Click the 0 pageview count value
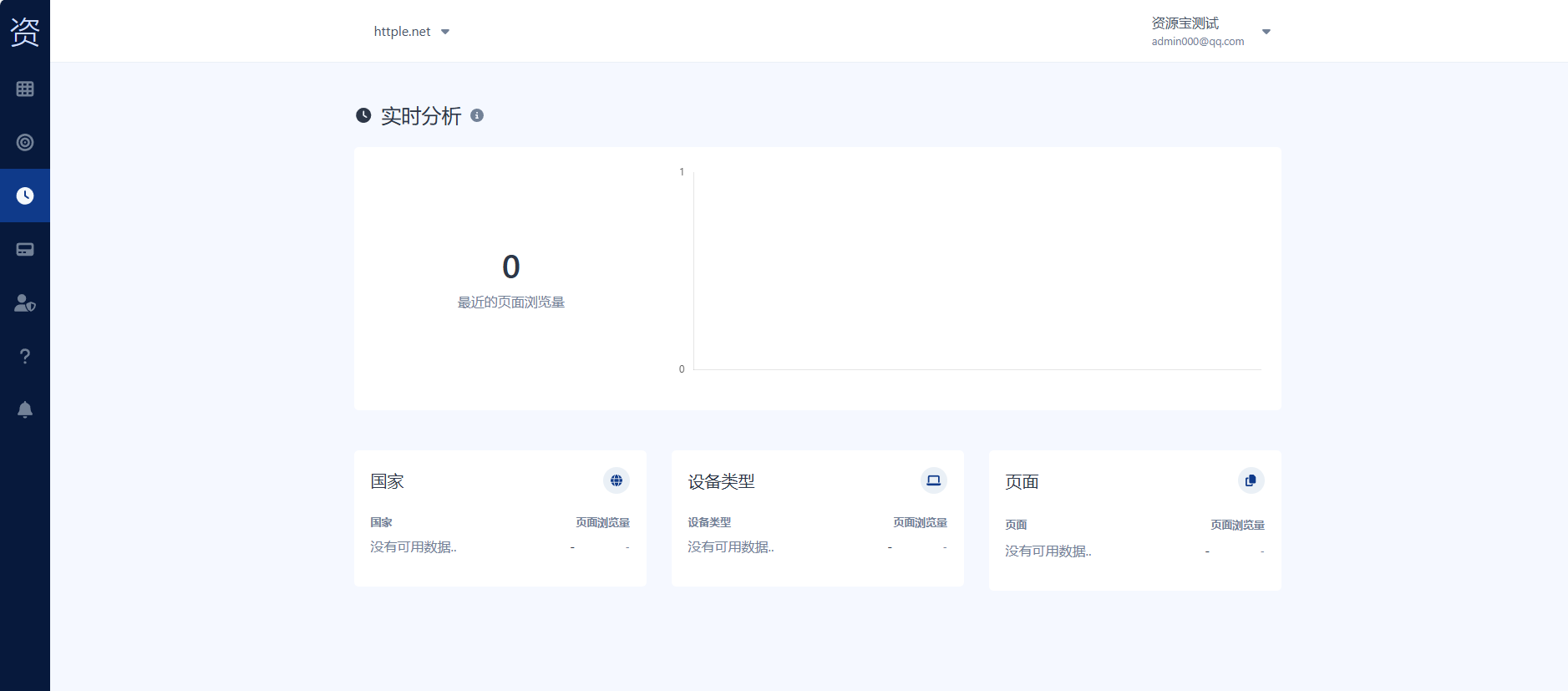Image resolution: width=1568 pixels, height=691 pixels. coord(511,267)
